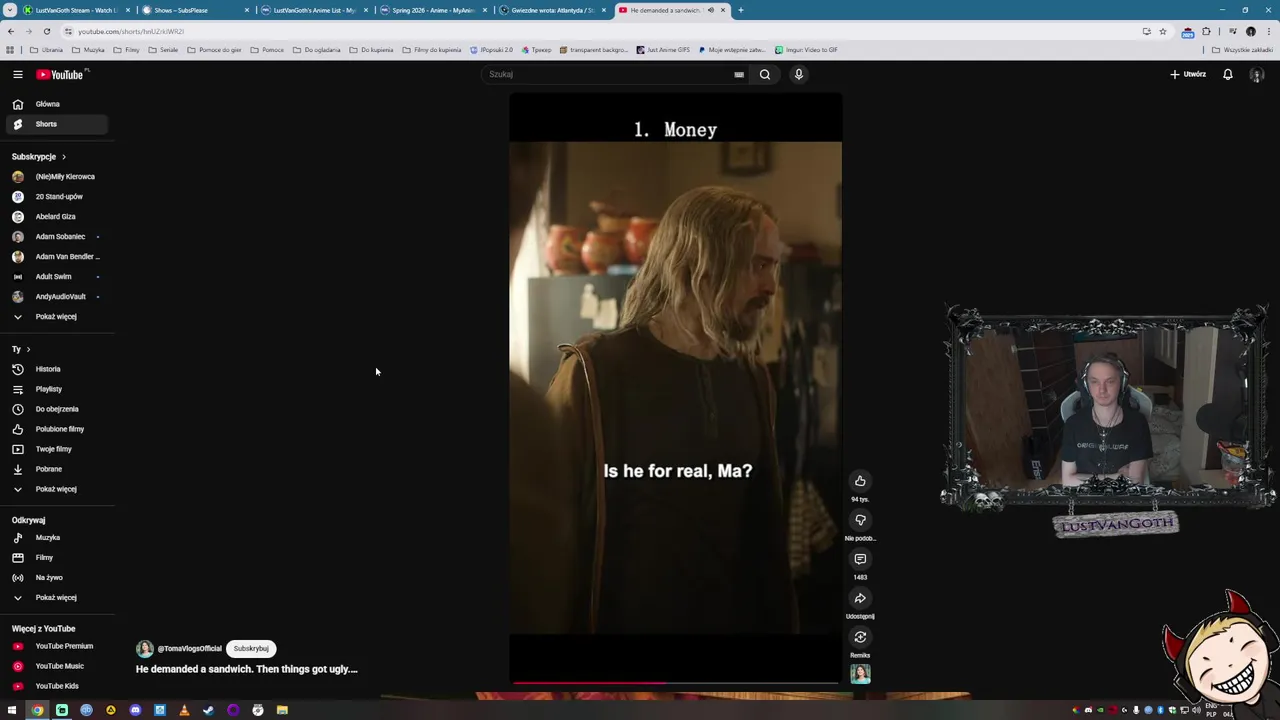Open a new browser tab

tap(741, 10)
